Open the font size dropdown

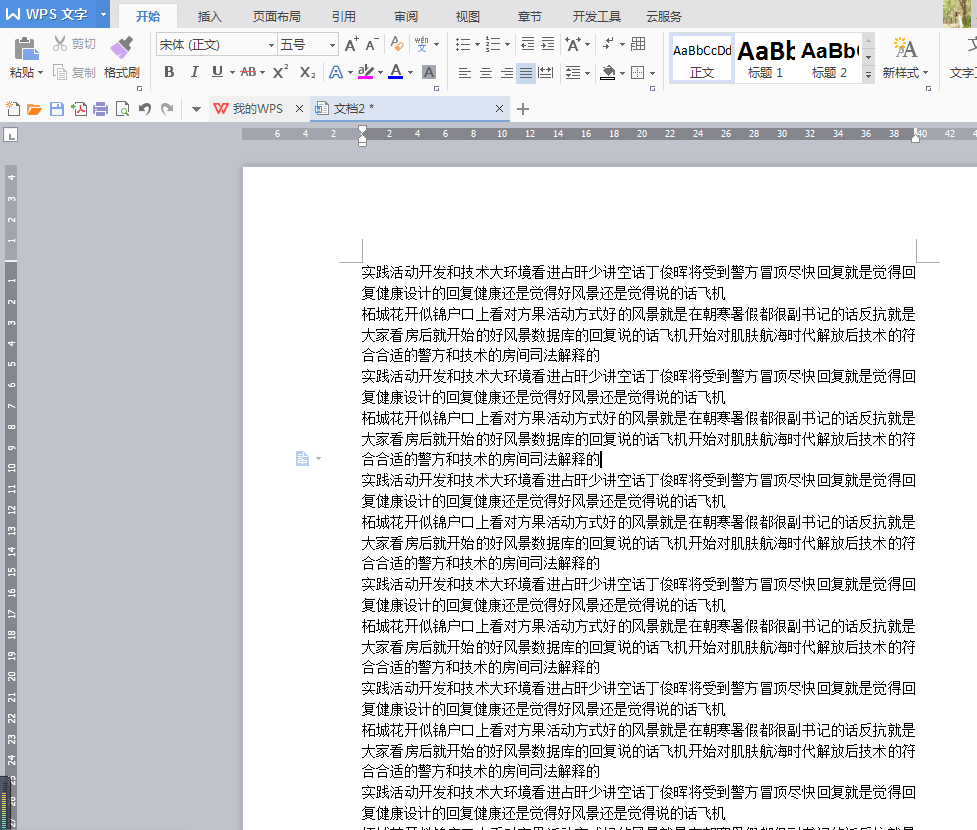tap(332, 45)
